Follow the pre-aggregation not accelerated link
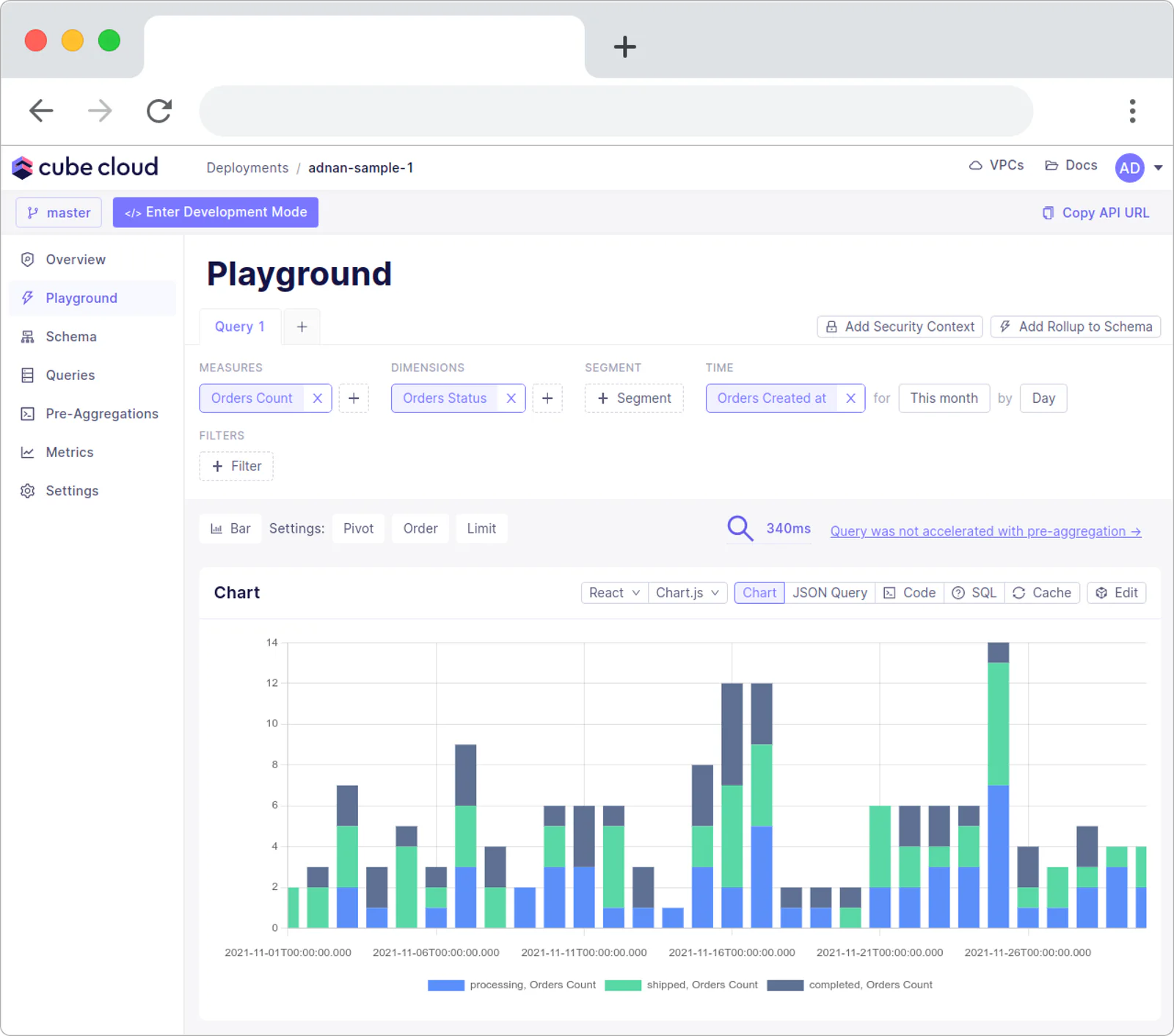Image resolution: width=1174 pixels, height=1036 pixels. point(985,531)
